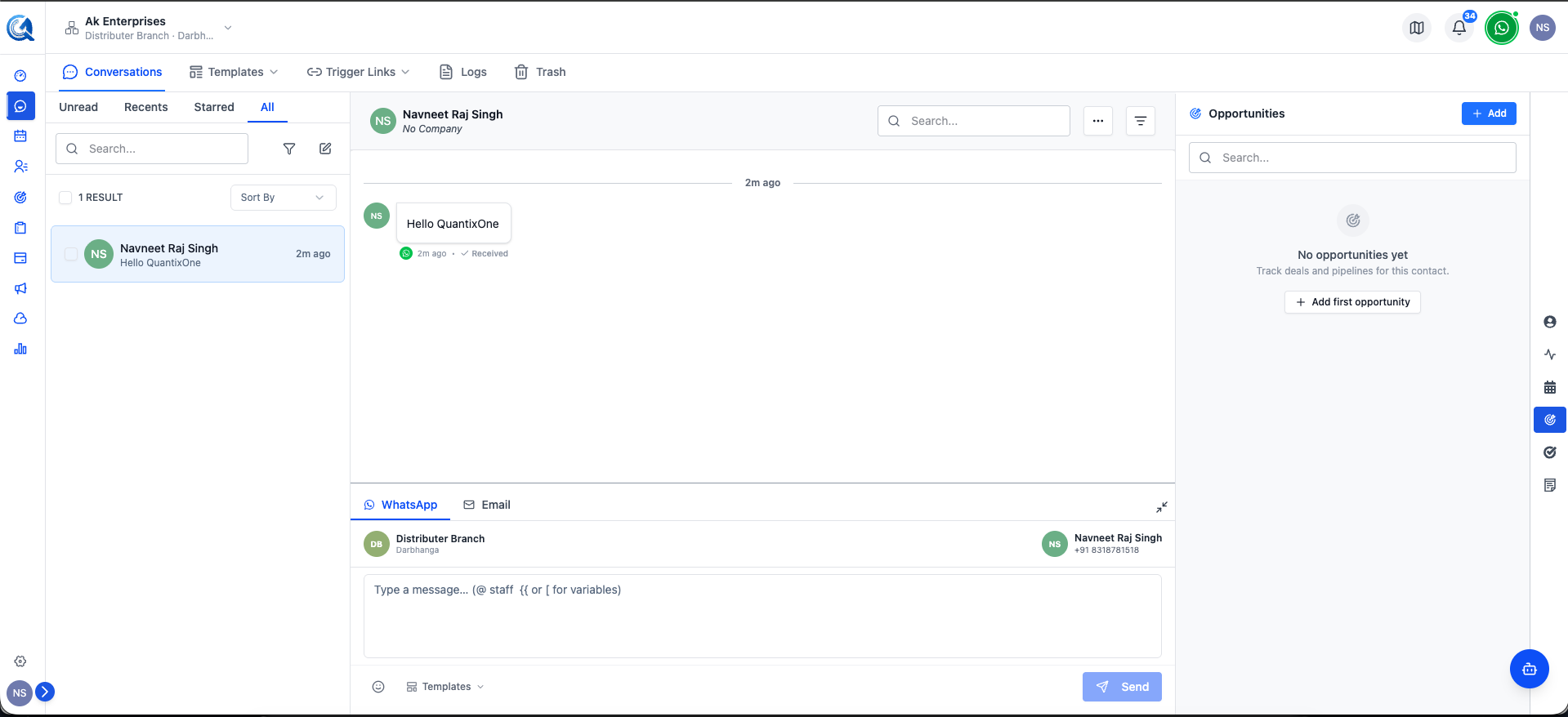Open the chatbot assistant floating button
Screen dimensions: 1568x717
click(1530, 669)
